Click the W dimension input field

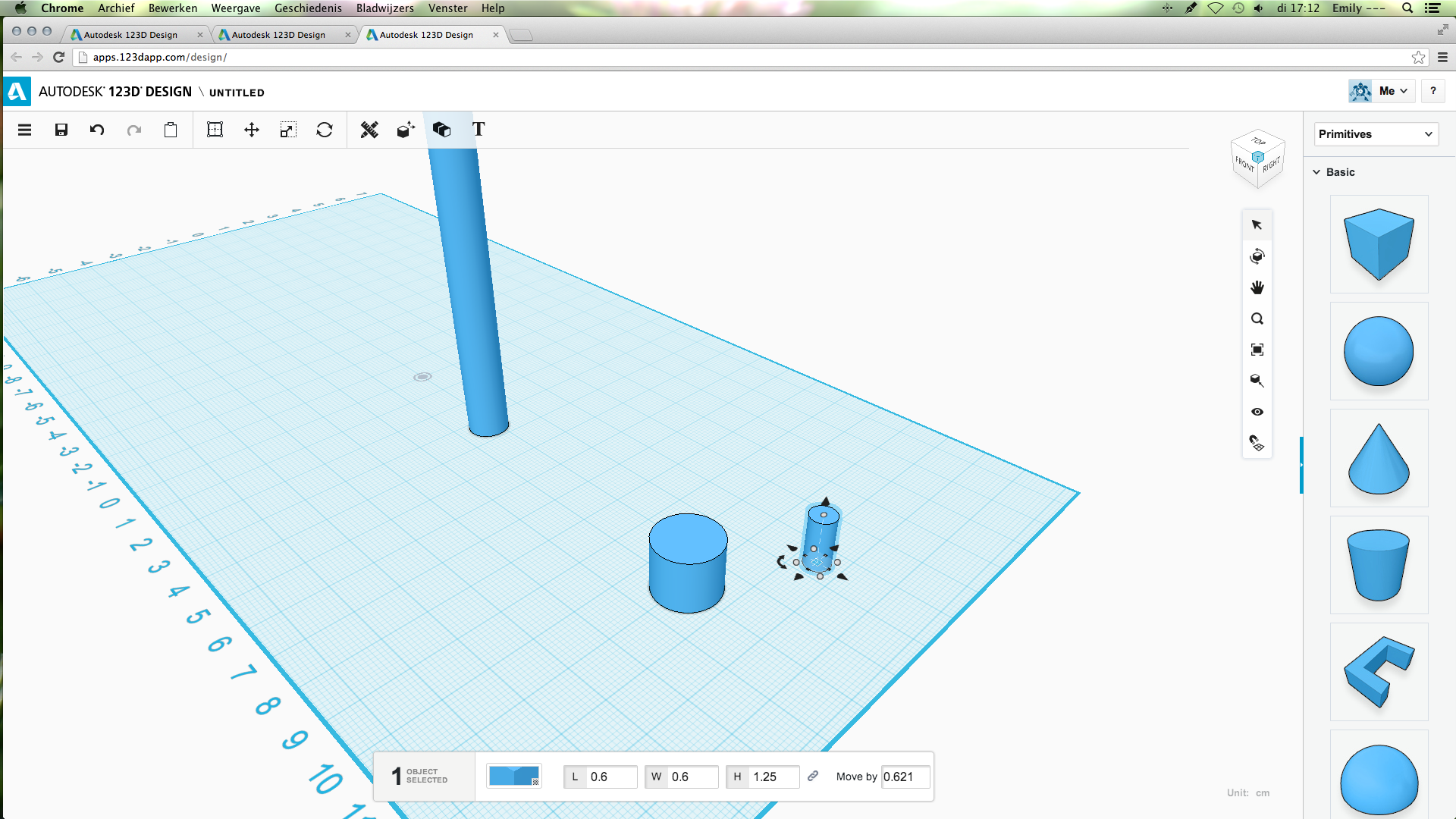(x=692, y=777)
